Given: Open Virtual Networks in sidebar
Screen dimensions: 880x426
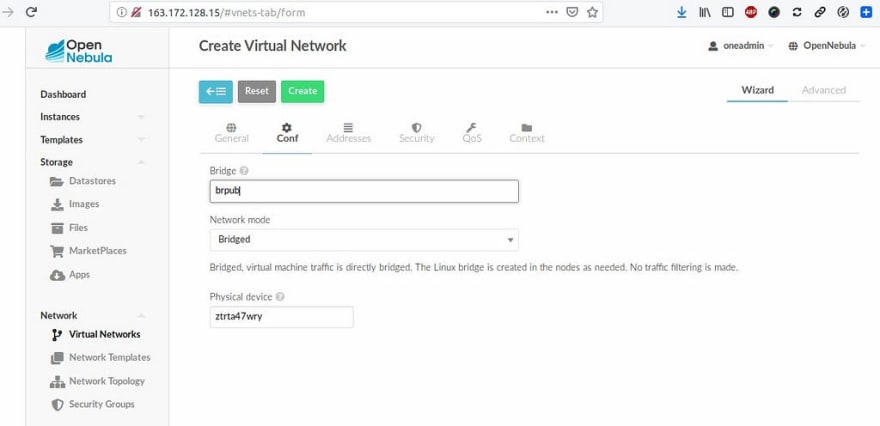Looking at the screenshot, I should click(104, 335).
